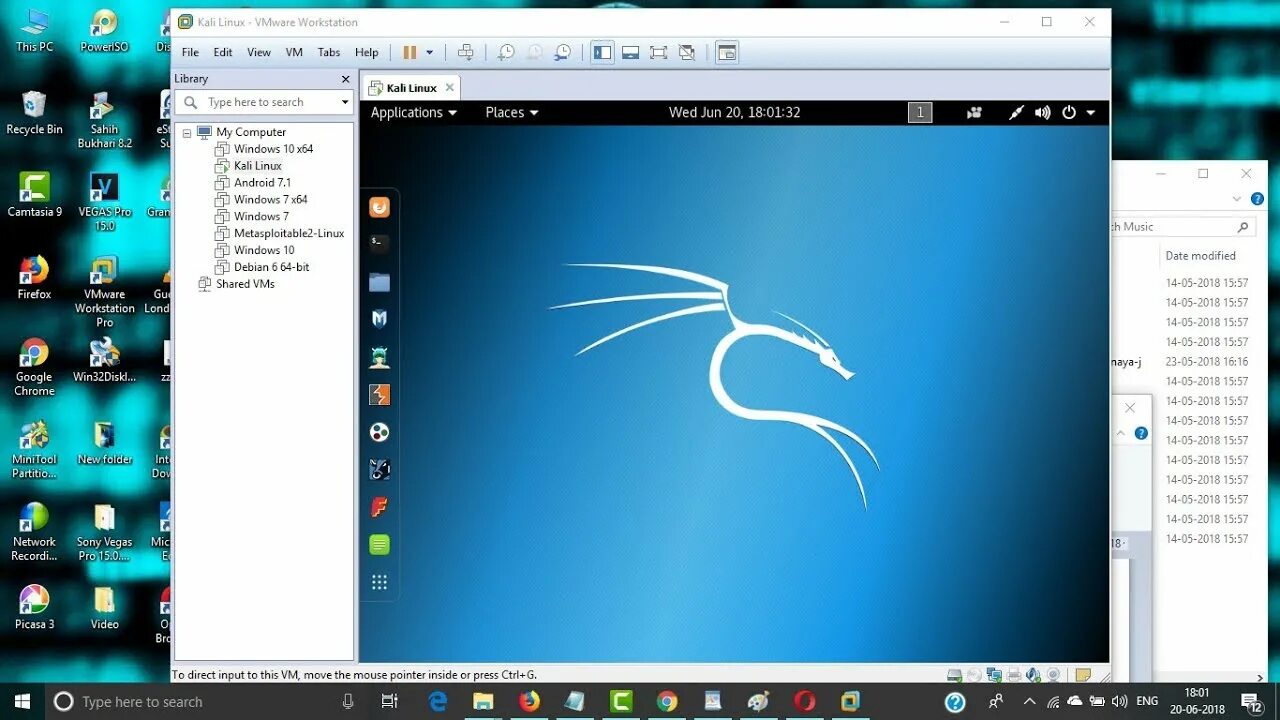Open the library search filter dropdown arrow
The width and height of the screenshot is (1280, 720).
[345, 102]
